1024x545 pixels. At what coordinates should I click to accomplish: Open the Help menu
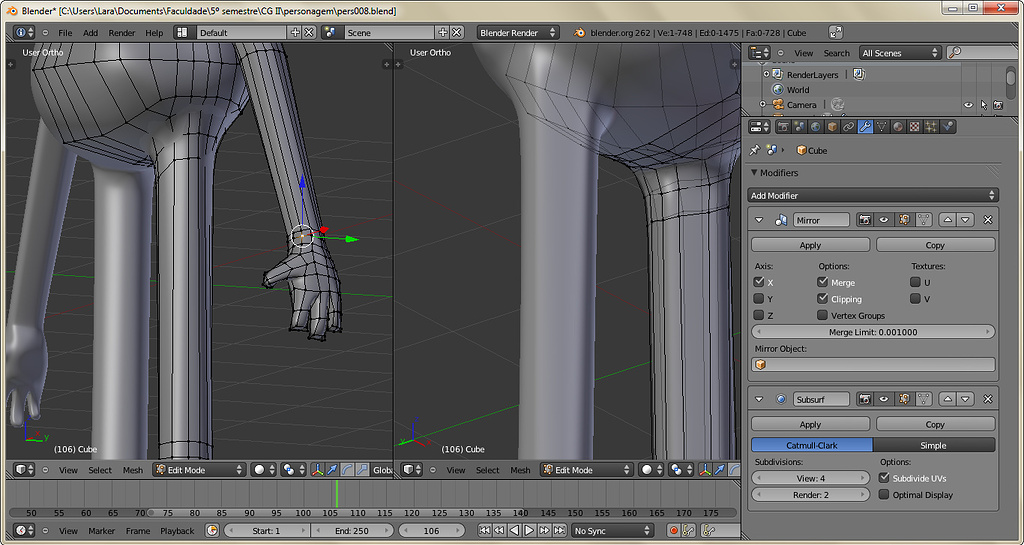coord(154,33)
